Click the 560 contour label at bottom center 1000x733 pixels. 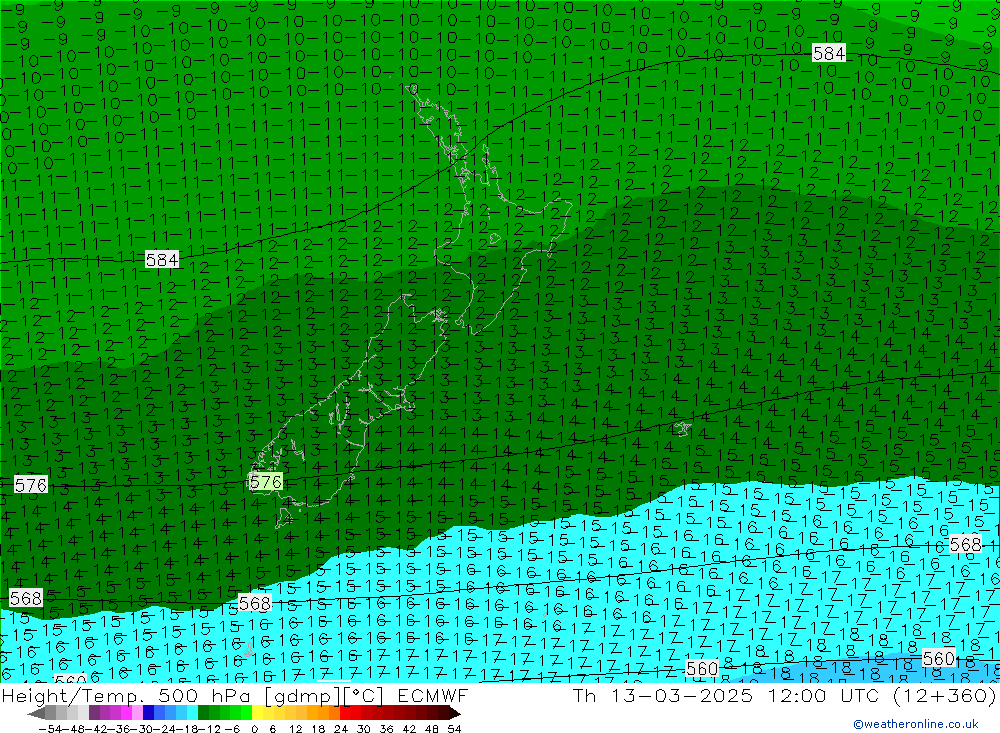click(702, 668)
